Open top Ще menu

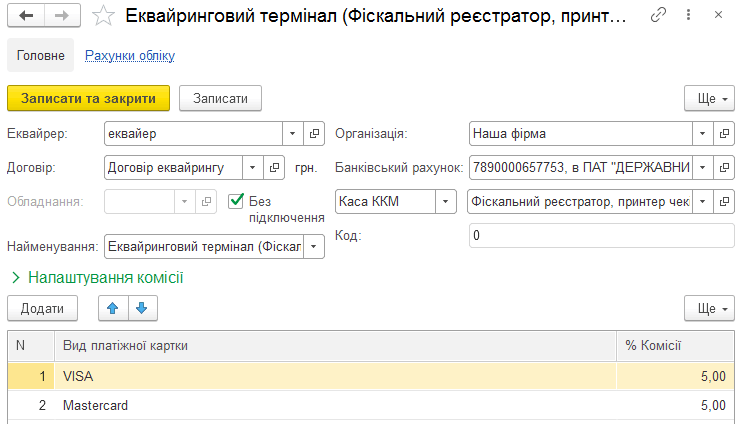(709, 99)
